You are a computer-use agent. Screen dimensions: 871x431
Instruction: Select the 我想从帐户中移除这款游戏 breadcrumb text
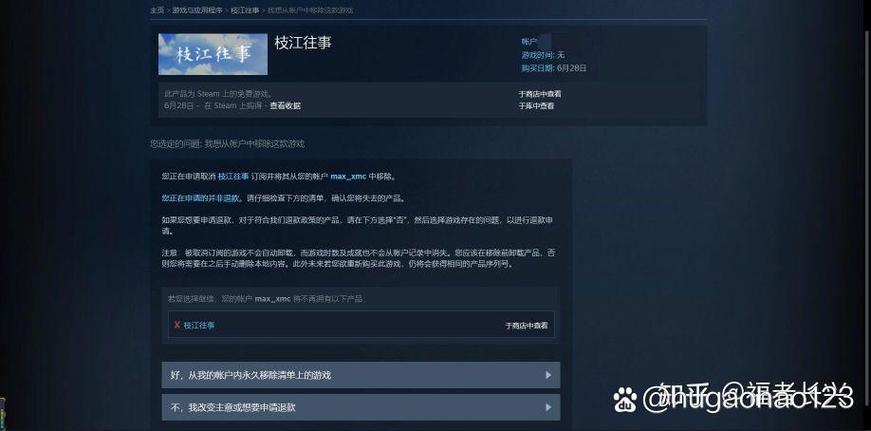coord(310,10)
